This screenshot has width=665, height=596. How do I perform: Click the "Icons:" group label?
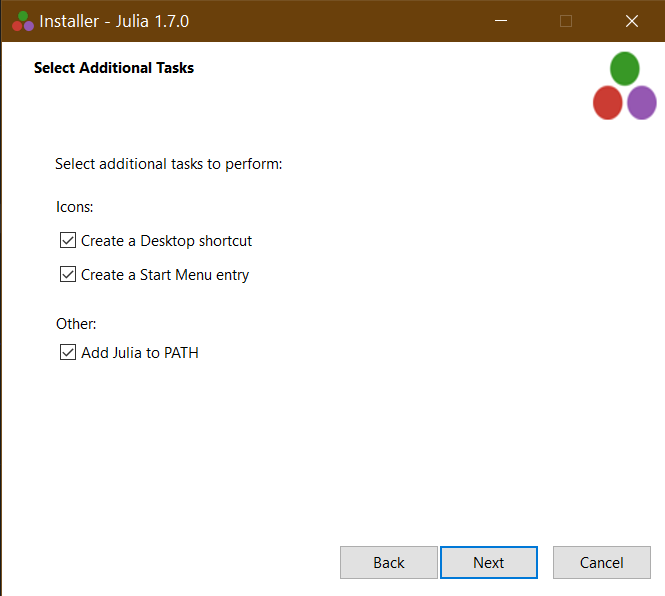[x=75, y=208]
